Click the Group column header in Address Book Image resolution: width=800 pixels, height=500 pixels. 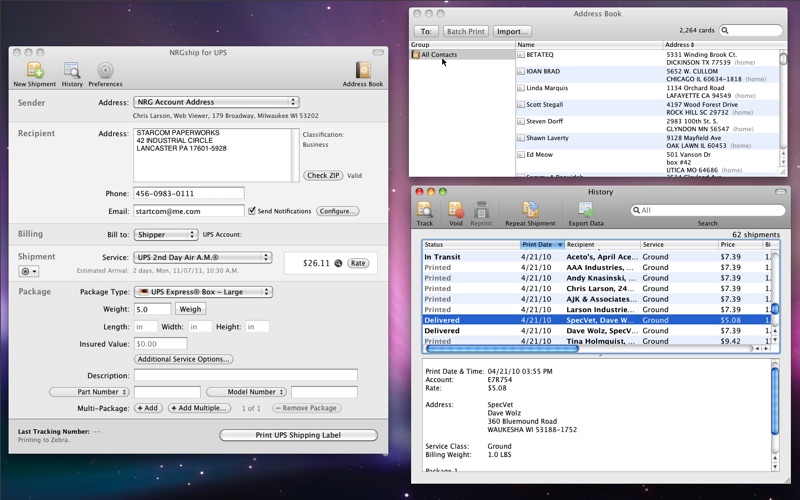tap(462, 45)
